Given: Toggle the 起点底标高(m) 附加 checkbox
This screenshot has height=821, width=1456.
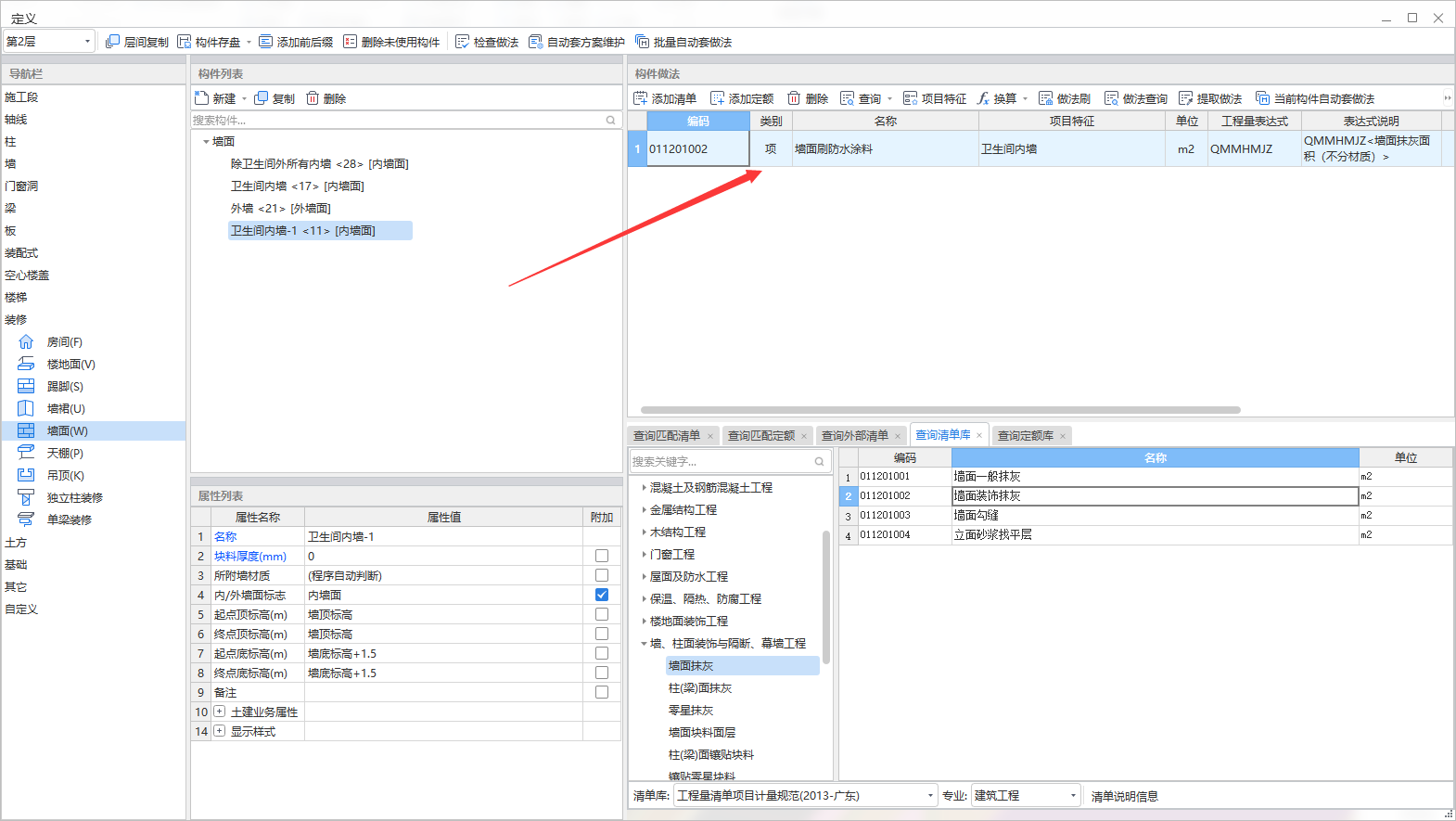Looking at the screenshot, I should (602, 653).
